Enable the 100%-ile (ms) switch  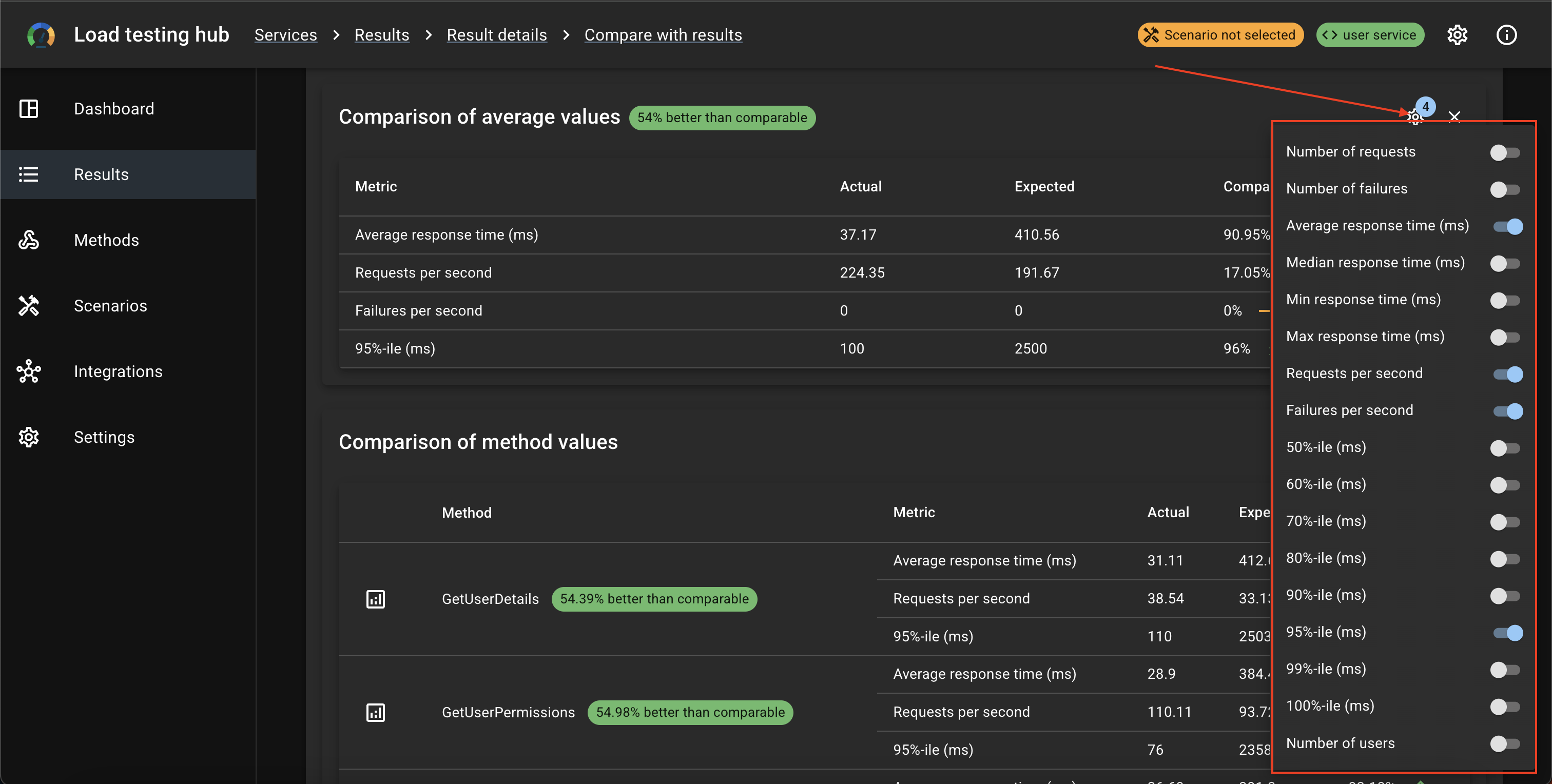(x=1505, y=707)
